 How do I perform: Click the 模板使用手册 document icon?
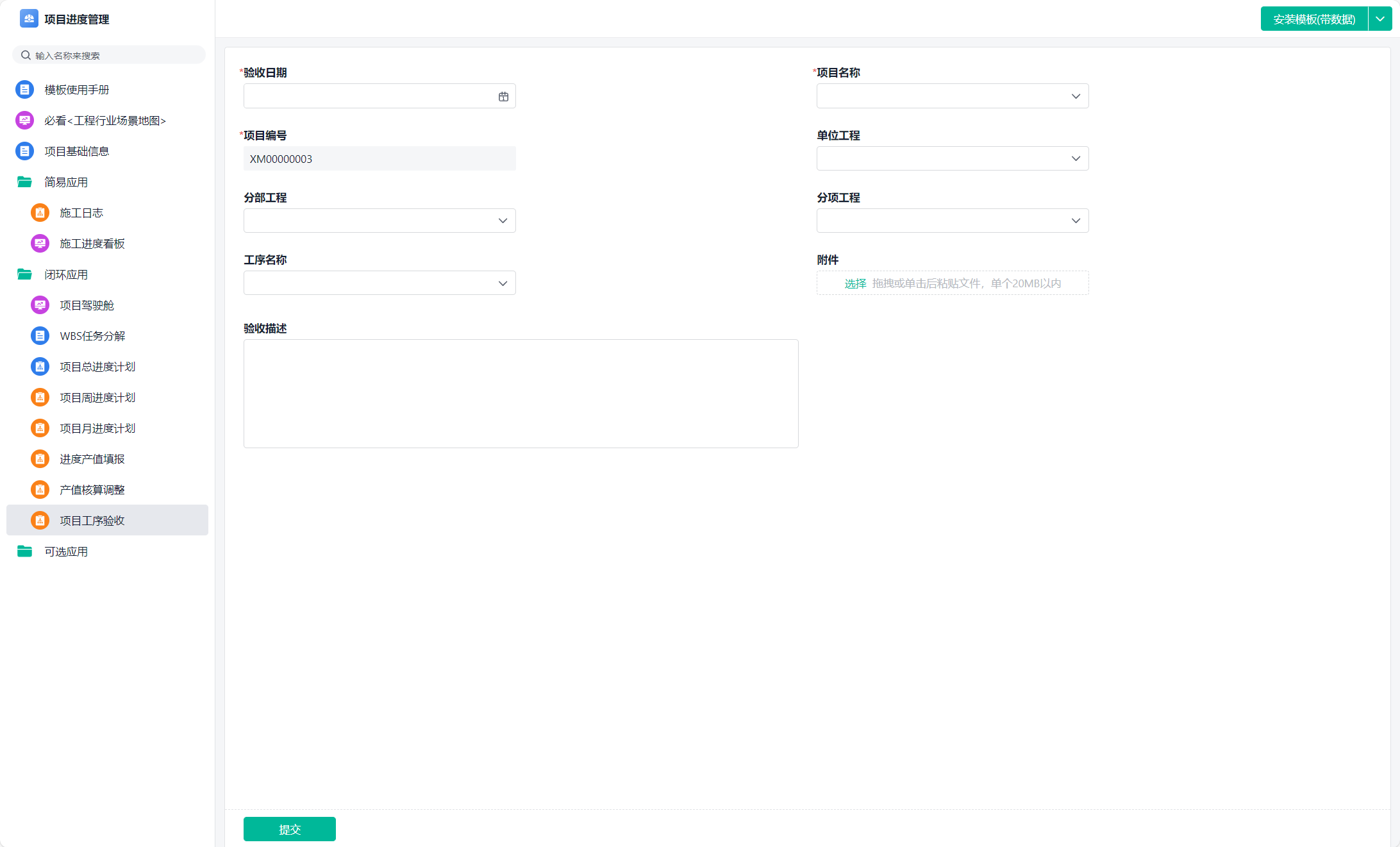tap(24, 90)
